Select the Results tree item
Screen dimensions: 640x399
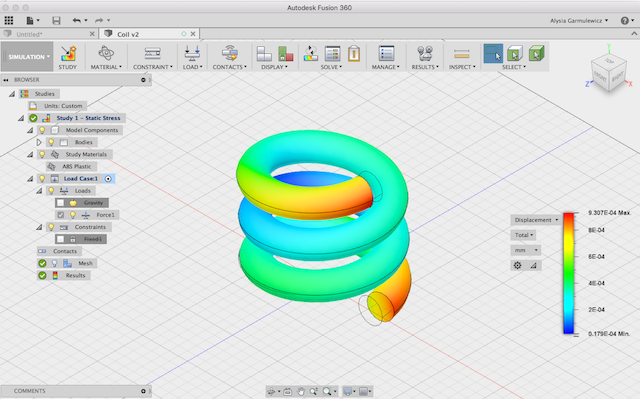pos(76,275)
